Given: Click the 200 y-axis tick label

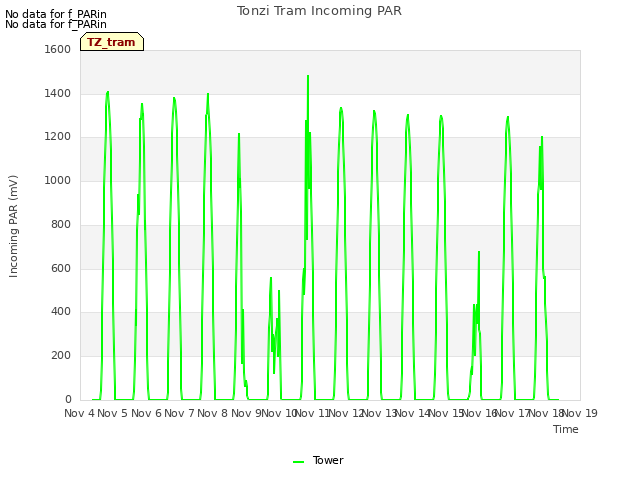Looking at the screenshot, I should 61,356.
